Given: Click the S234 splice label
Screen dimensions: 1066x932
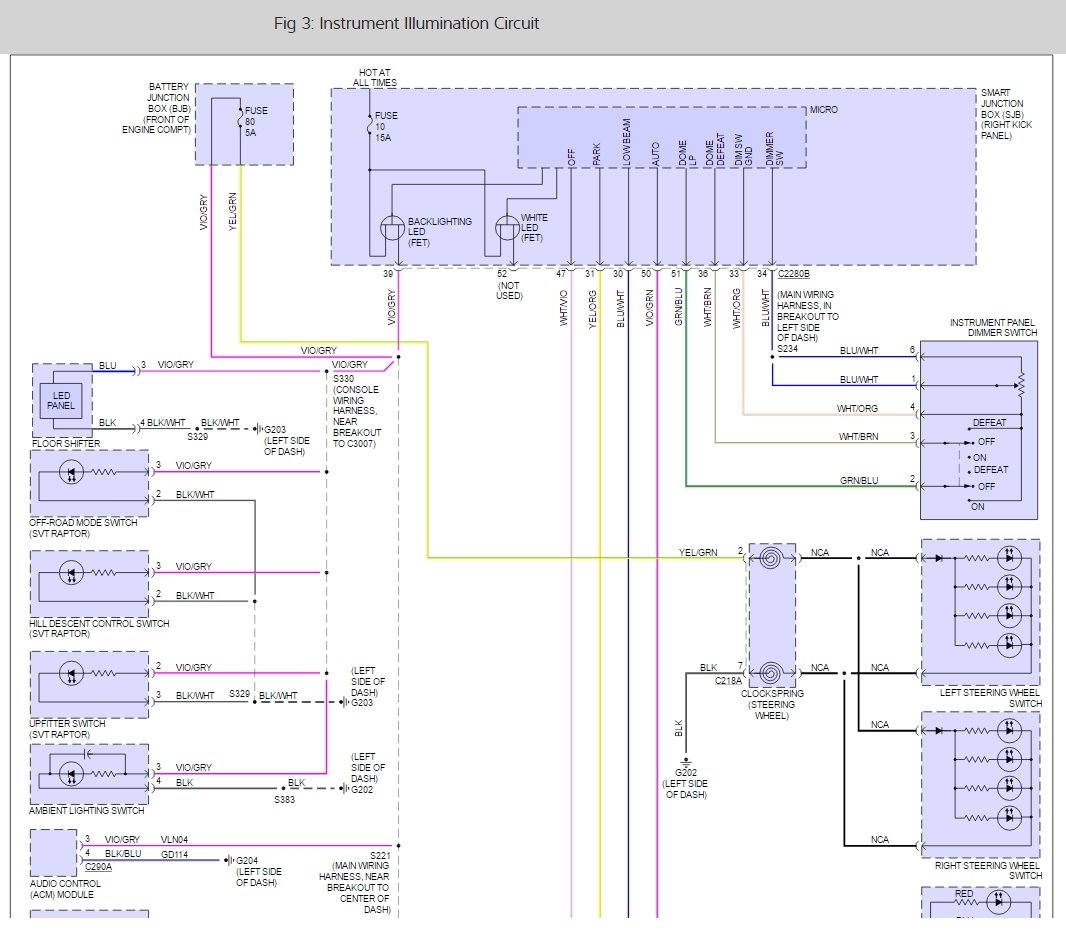Looking at the screenshot, I should 788,349.
